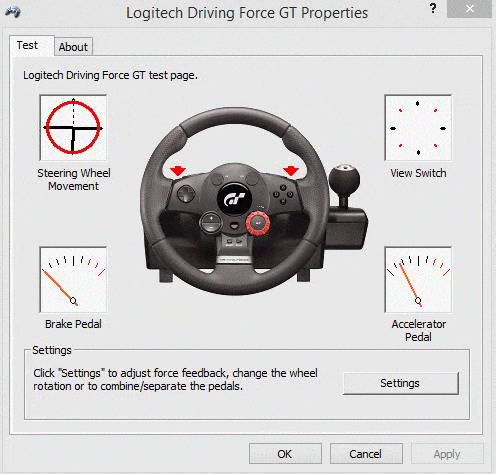Click the gear shifter knob
Image resolution: width=496 pixels, height=474 pixels.
344,179
